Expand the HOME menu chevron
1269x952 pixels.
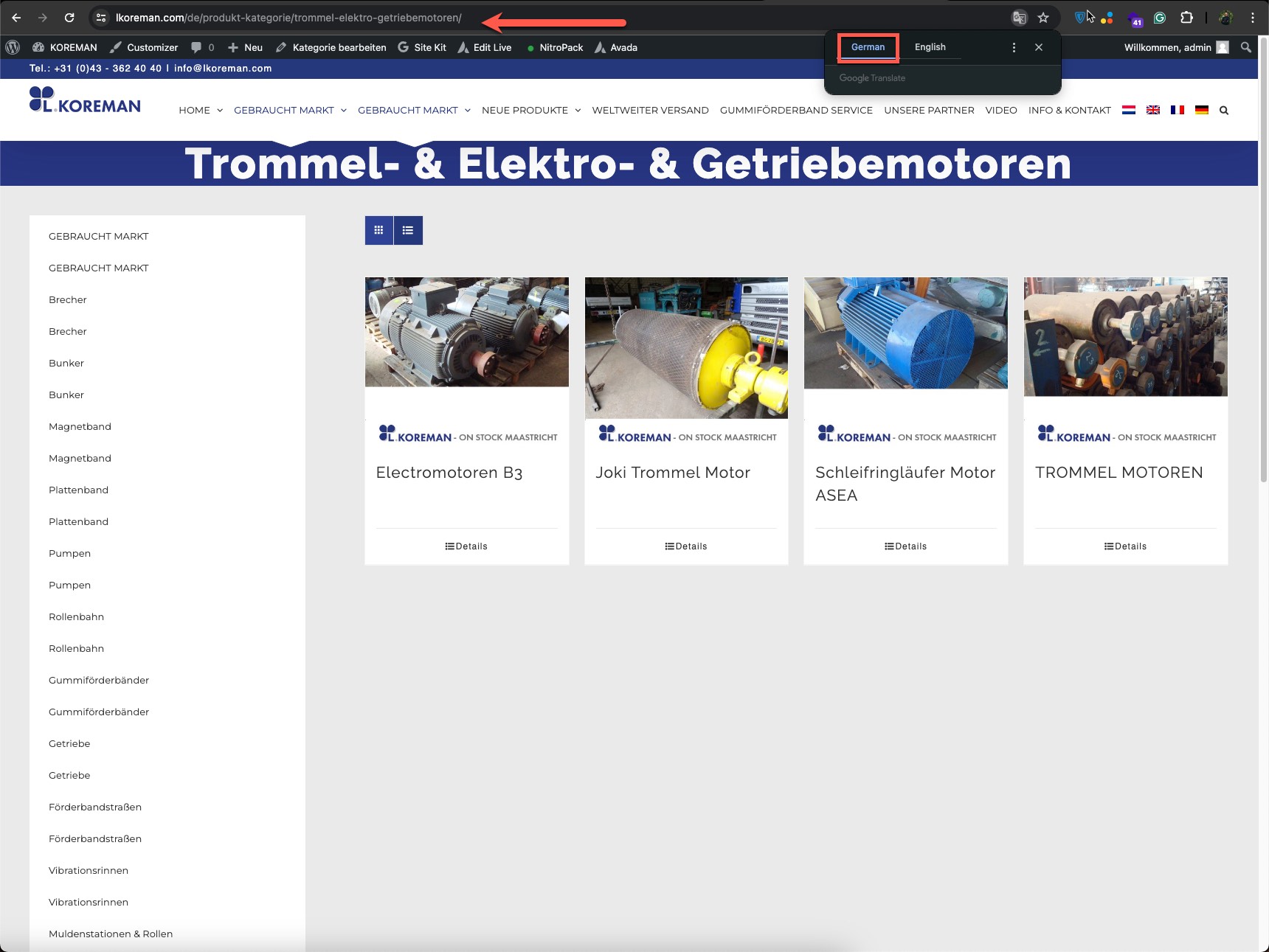point(220,111)
